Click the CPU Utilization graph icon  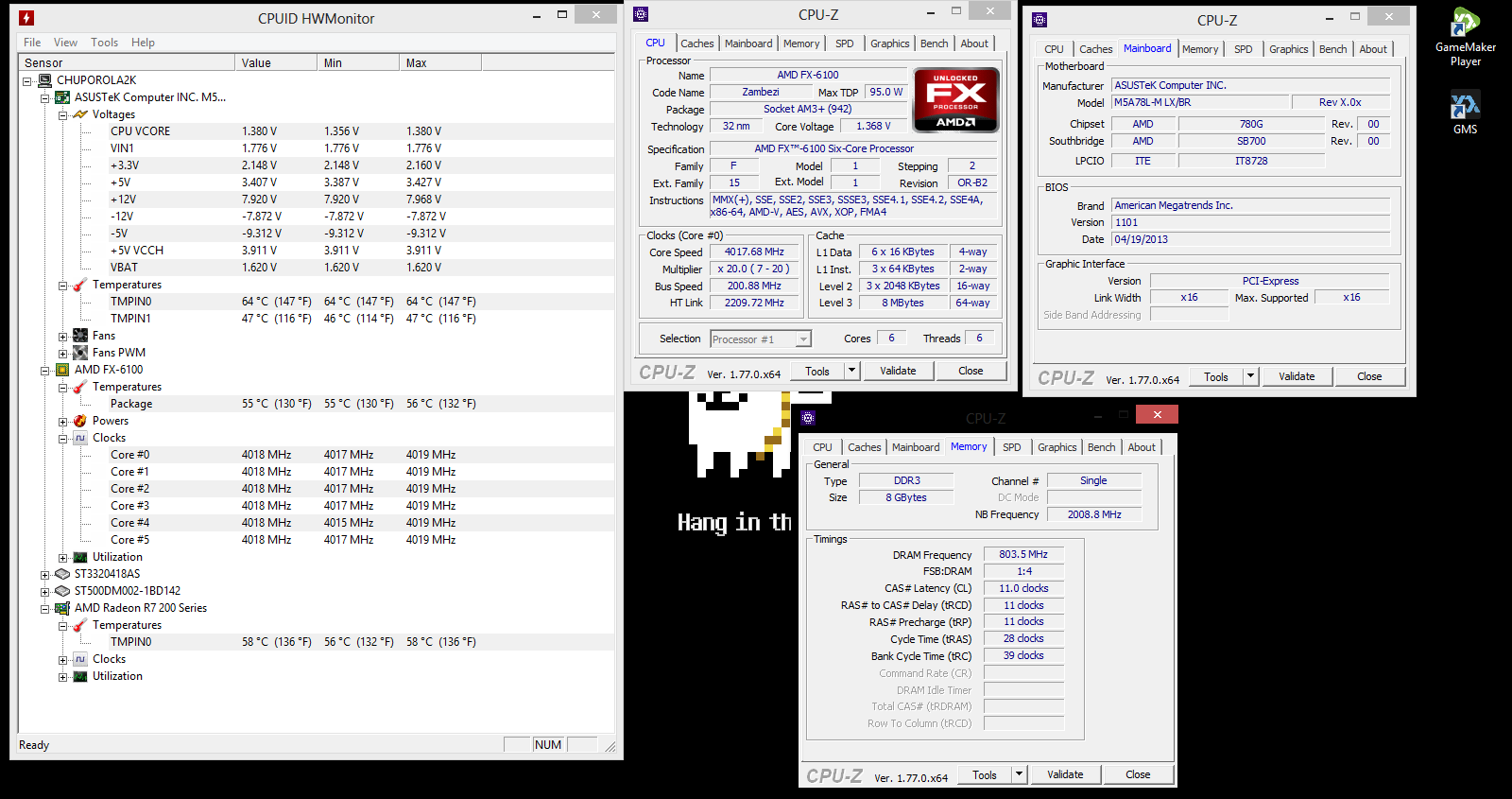(x=80, y=557)
